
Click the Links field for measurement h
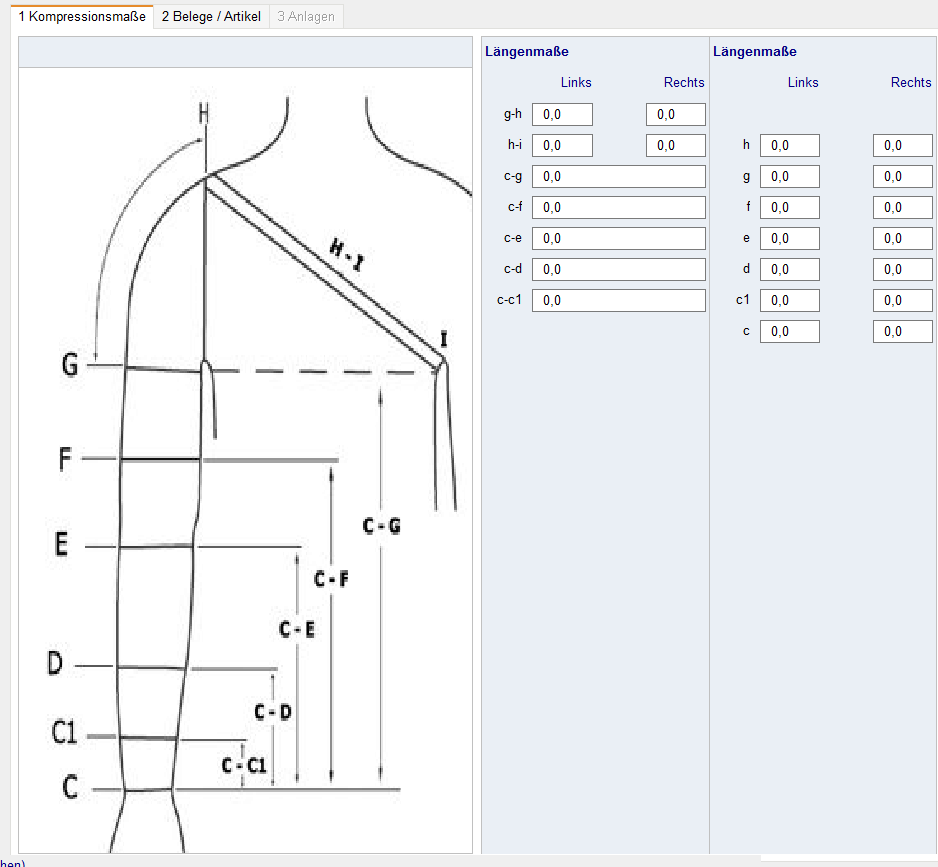click(x=789, y=146)
